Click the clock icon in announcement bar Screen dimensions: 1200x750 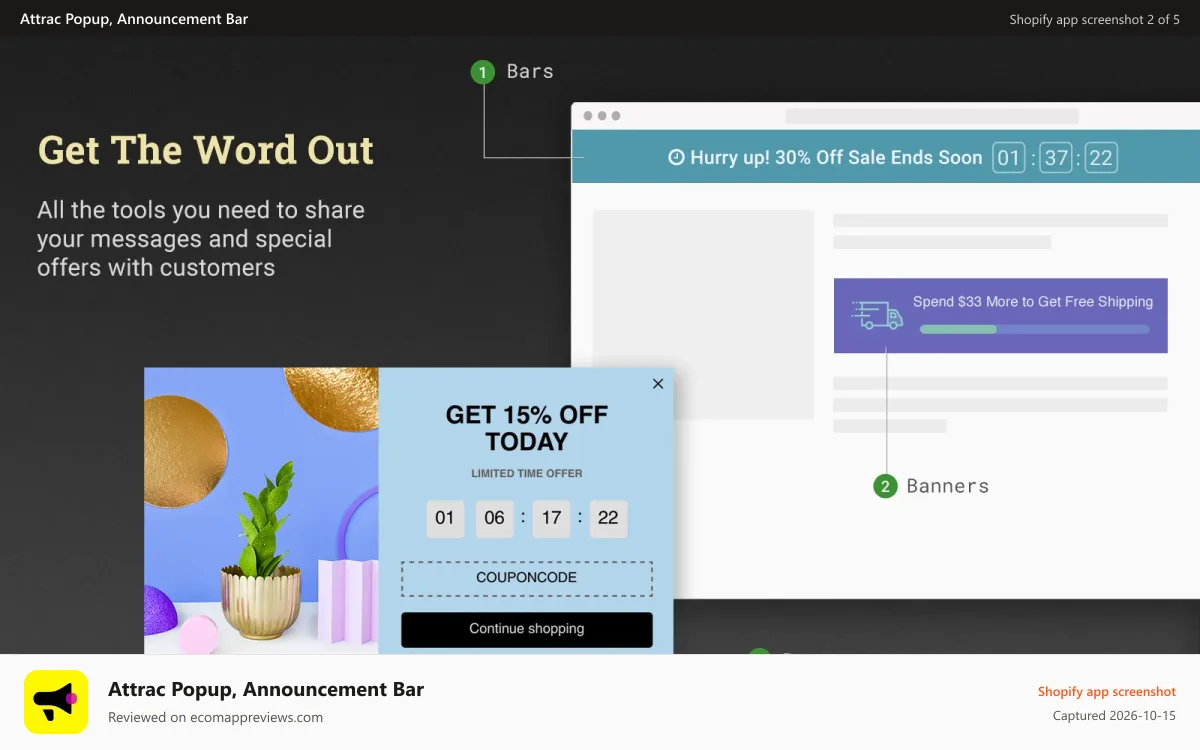tap(676, 157)
